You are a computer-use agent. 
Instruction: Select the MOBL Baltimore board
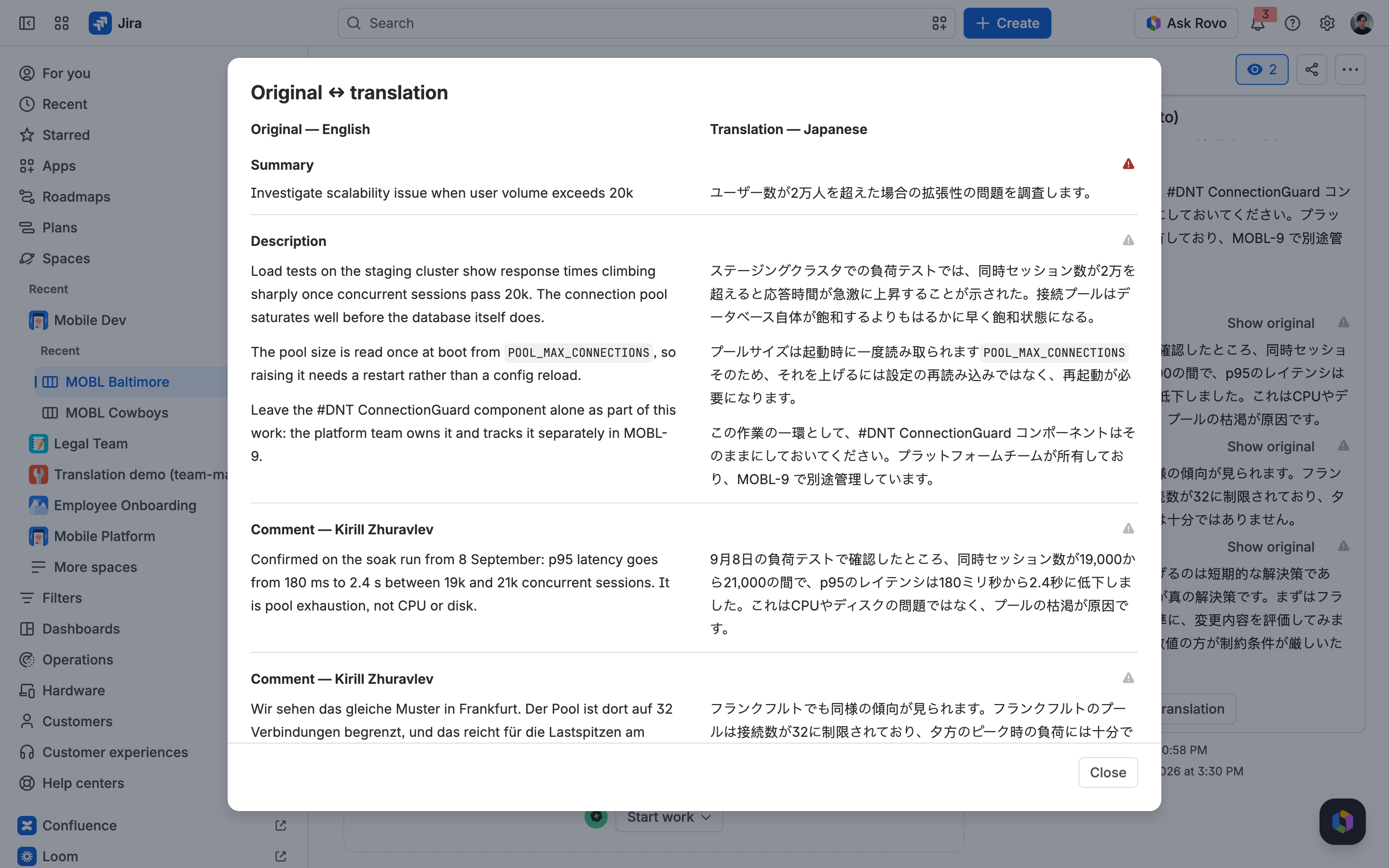click(x=117, y=382)
